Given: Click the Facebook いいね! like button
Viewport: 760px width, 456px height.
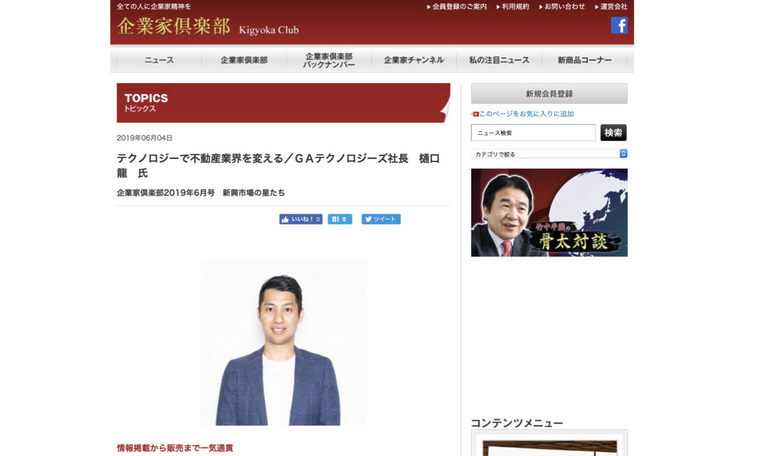Looking at the screenshot, I should click(x=300, y=219).
